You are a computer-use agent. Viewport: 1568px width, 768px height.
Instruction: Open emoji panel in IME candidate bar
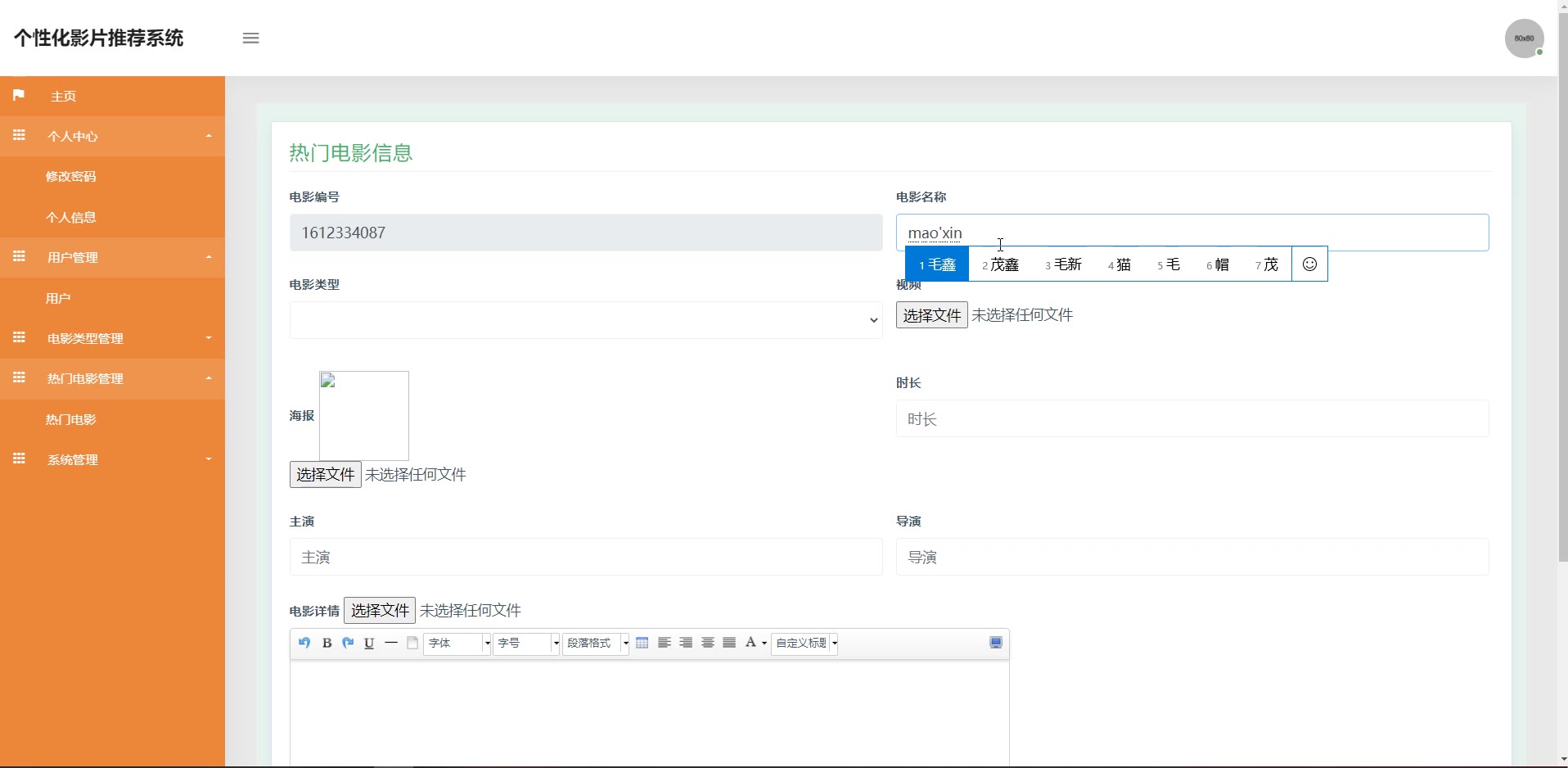[x=1309, y=264]
